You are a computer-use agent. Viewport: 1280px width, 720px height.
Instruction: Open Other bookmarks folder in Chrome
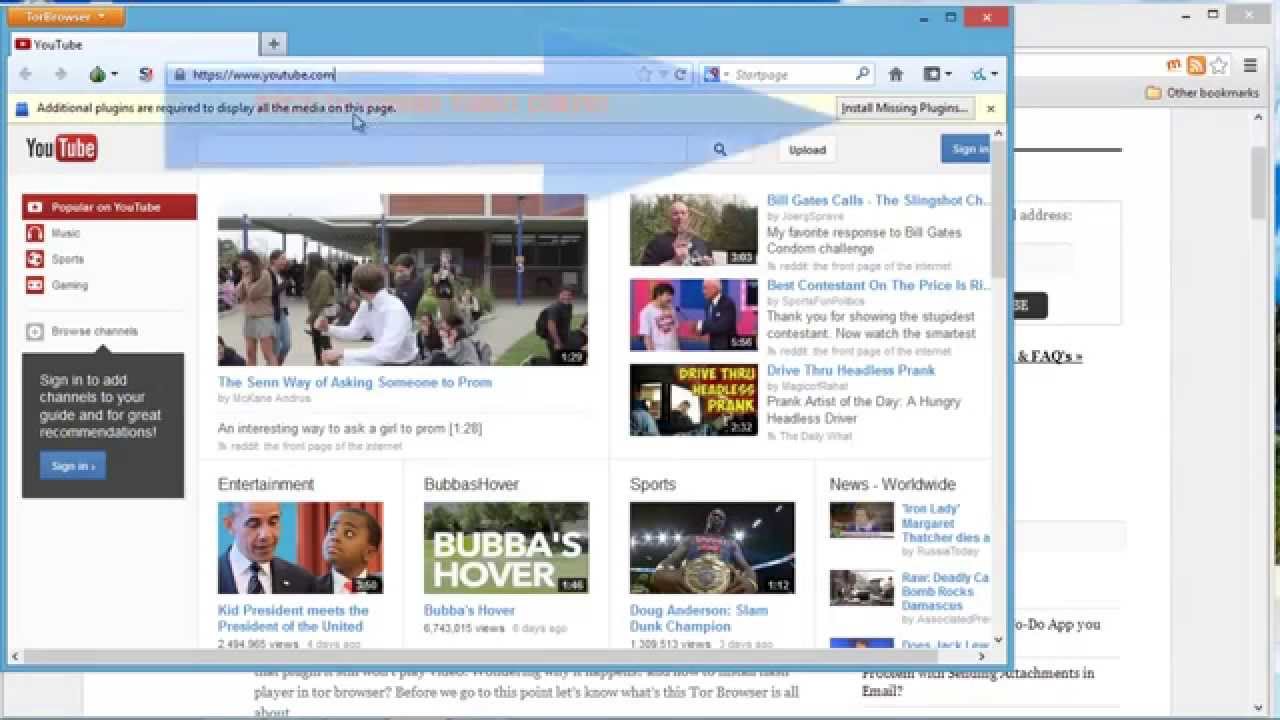click(1202, 93)
